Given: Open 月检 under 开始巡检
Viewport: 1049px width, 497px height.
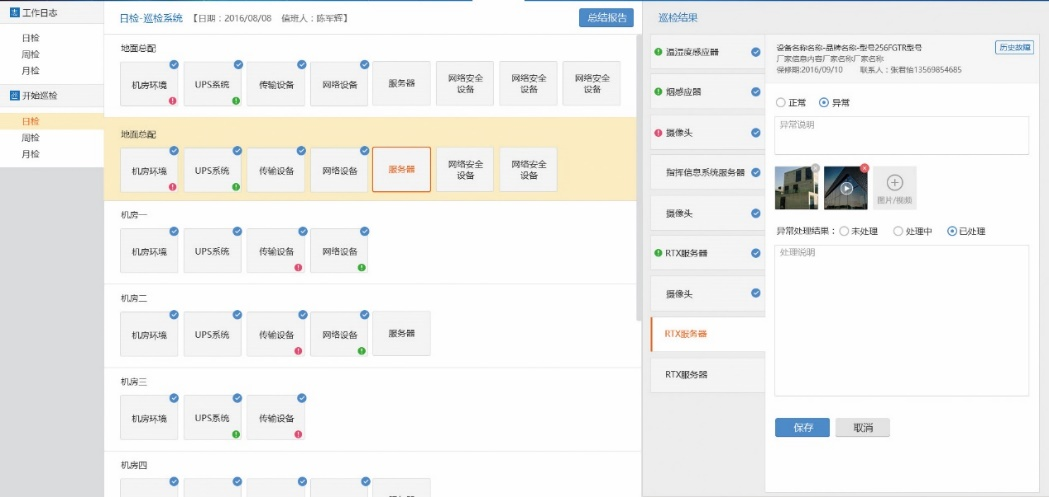Looking at the screenshot, I should [31, 154].
